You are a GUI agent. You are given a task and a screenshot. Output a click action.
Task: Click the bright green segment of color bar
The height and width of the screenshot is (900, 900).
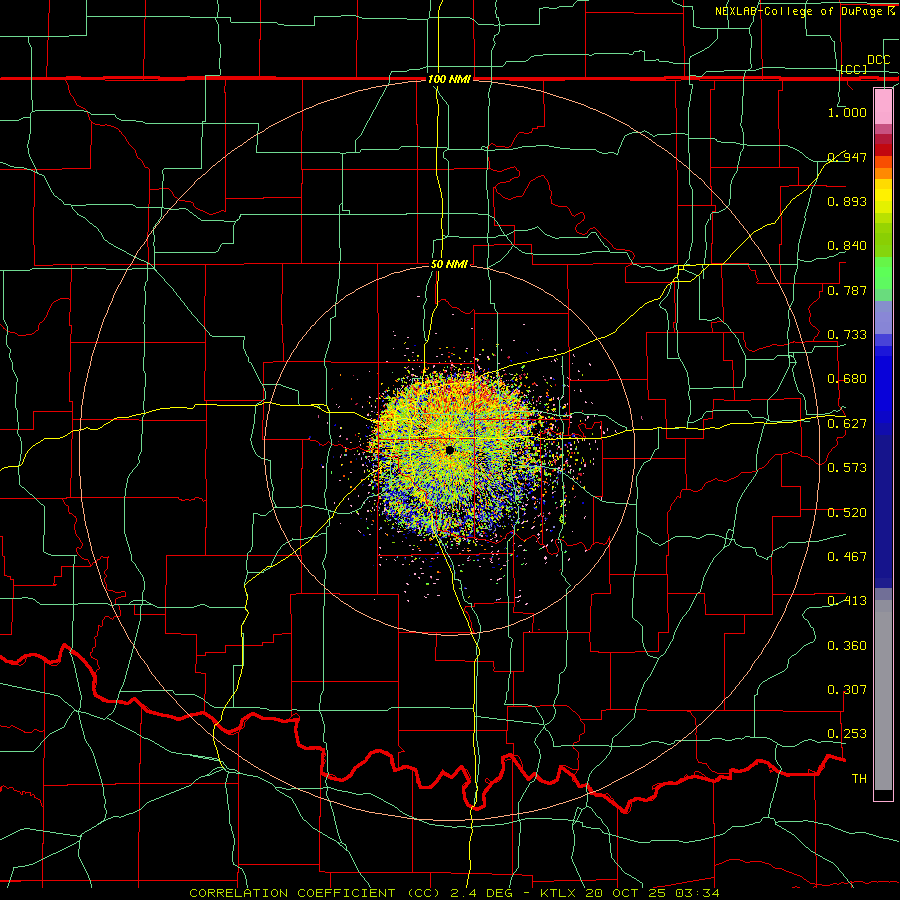pyautogui.click(x=883, y=273)
